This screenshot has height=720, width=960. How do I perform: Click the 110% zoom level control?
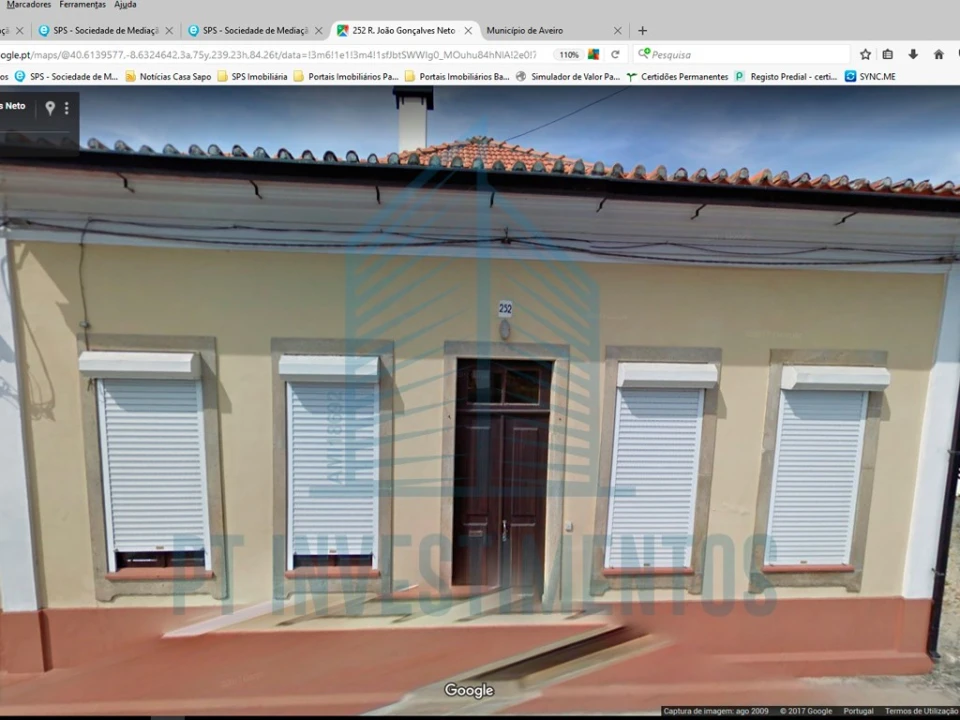click(568, 55)
